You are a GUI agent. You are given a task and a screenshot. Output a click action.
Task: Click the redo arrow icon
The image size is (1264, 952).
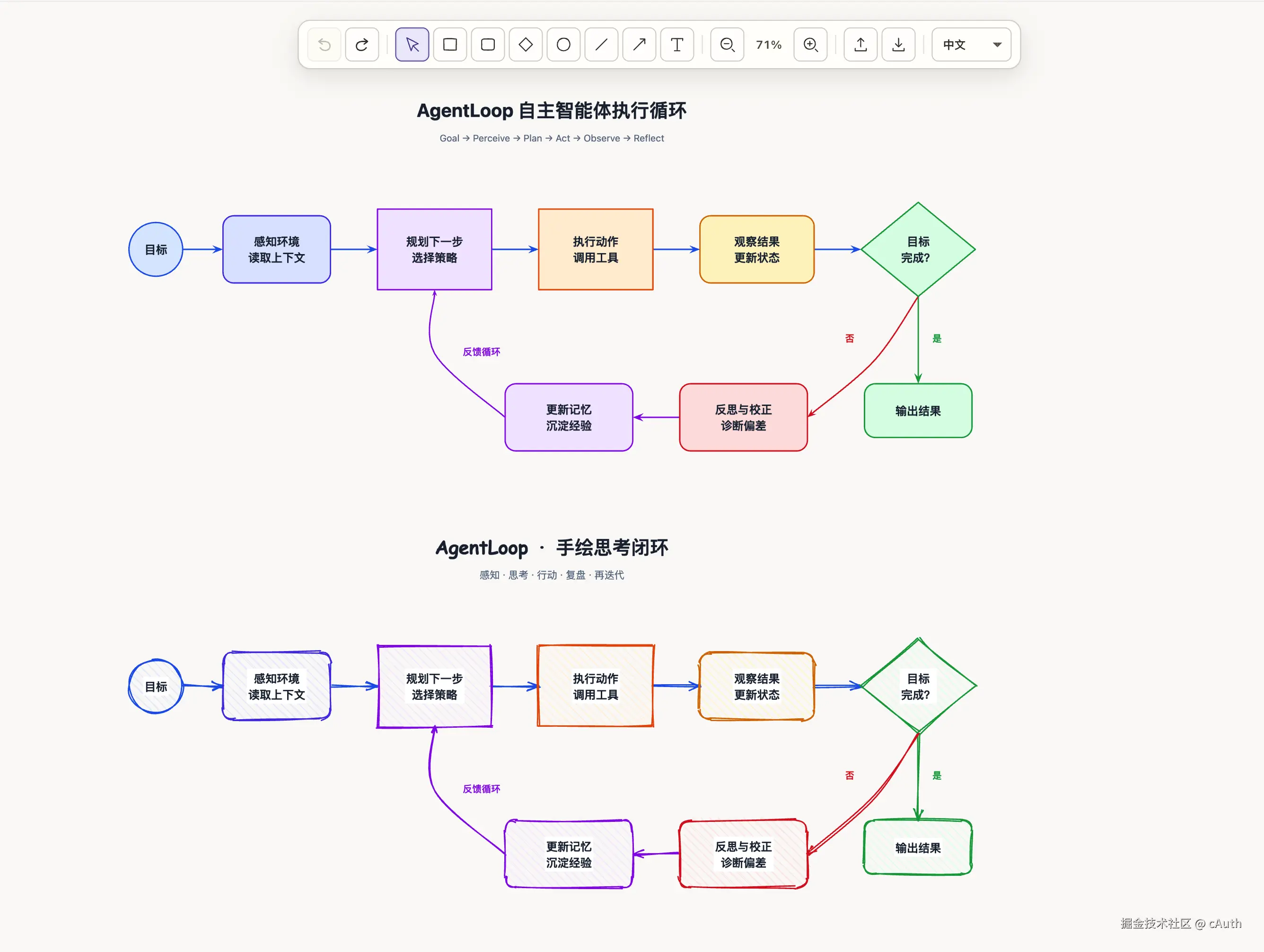362,44
